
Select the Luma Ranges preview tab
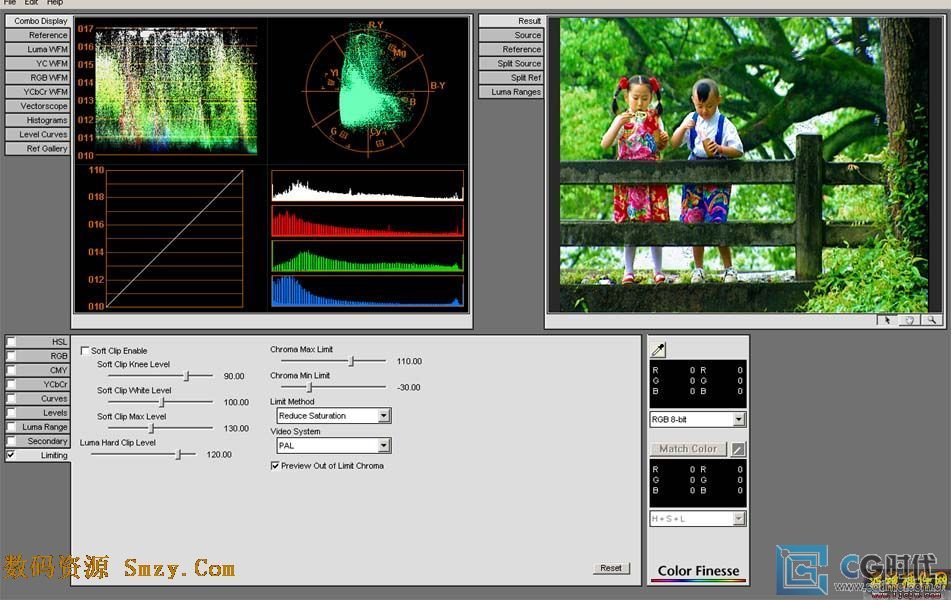[511, 92]
